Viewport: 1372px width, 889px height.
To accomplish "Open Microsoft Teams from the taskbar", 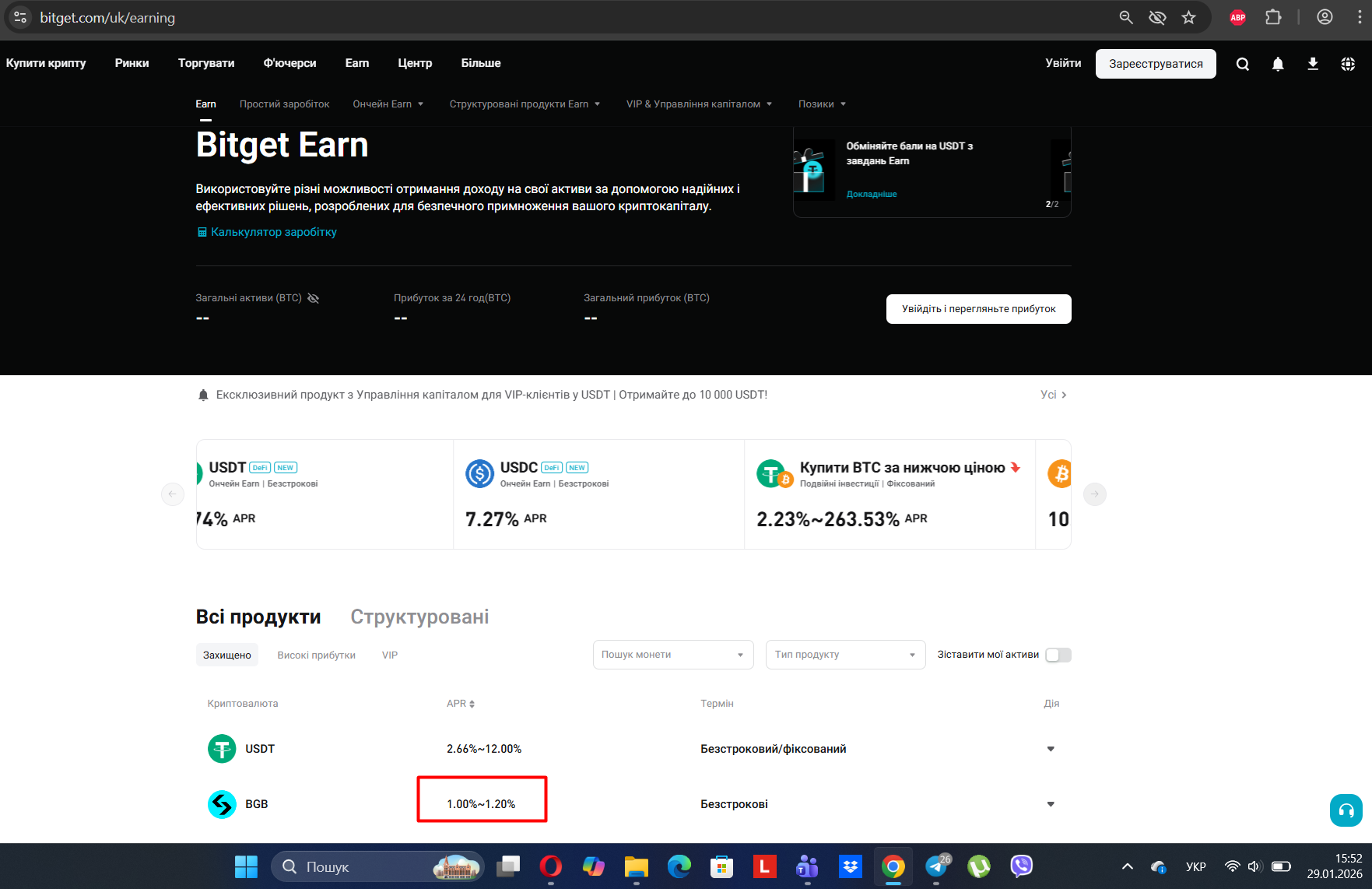I will coord(807,866).
